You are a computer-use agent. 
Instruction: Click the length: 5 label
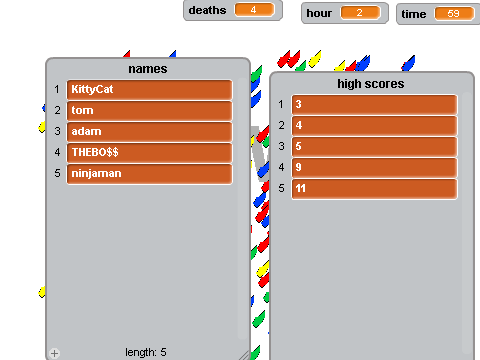tap(146, 352)
